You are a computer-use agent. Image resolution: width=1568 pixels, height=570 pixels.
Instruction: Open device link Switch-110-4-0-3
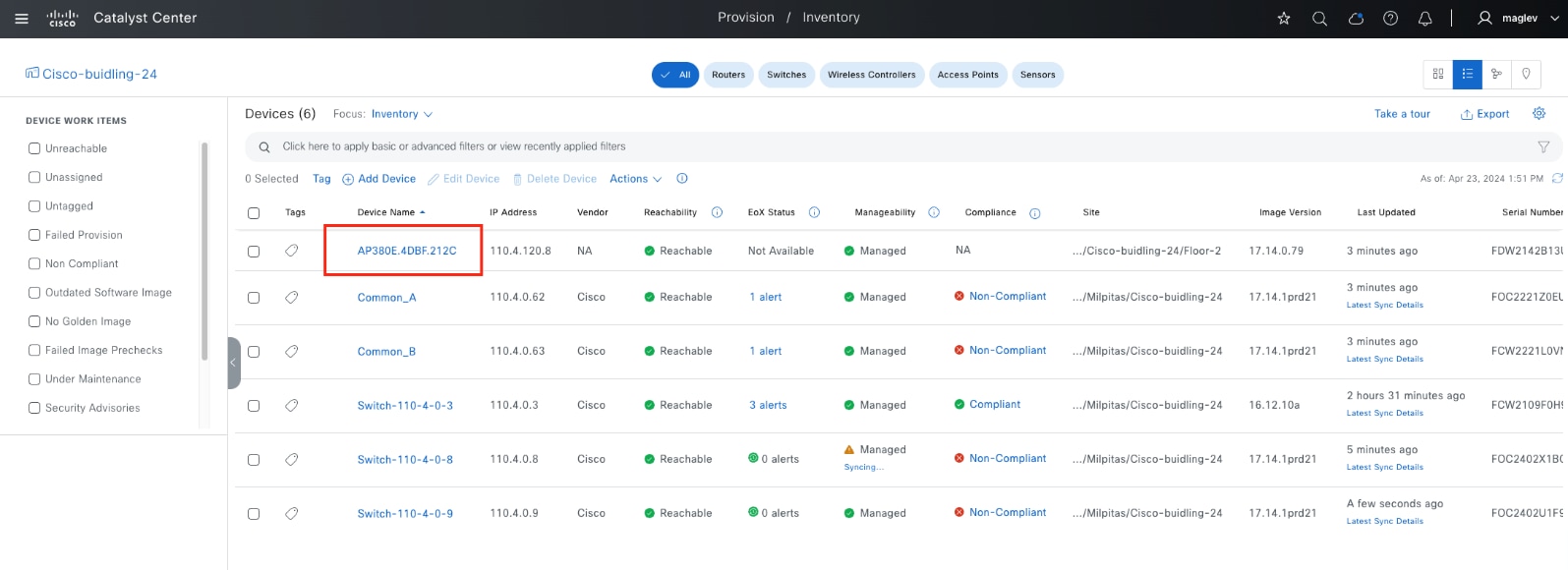click(405, 406)
